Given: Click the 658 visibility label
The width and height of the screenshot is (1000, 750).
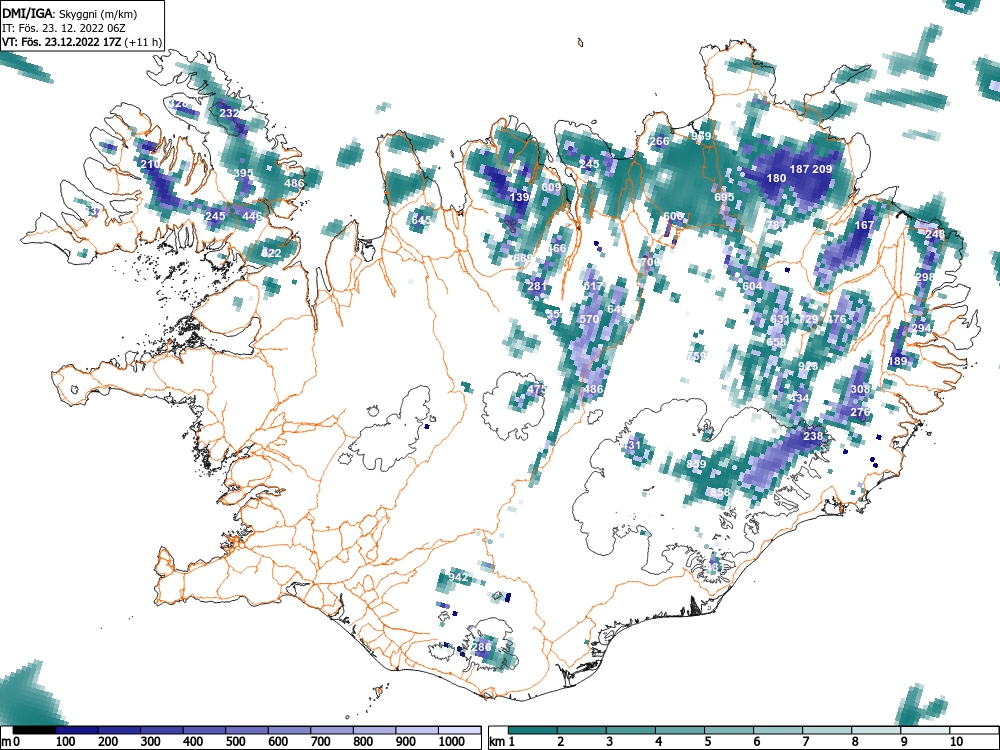Looking at the screenshot, I should click(x=776, y=342).
